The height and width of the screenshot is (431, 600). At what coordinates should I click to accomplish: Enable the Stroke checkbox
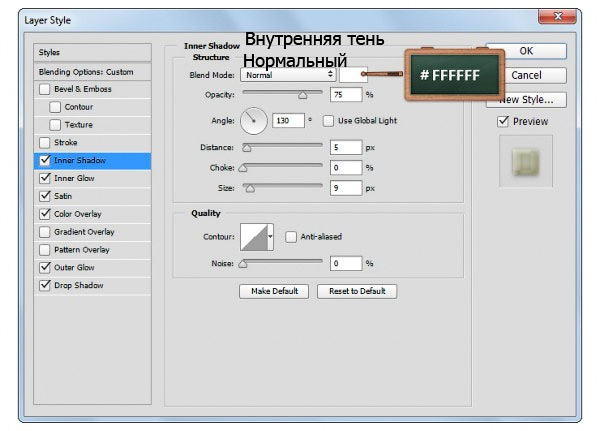point(44,143)
